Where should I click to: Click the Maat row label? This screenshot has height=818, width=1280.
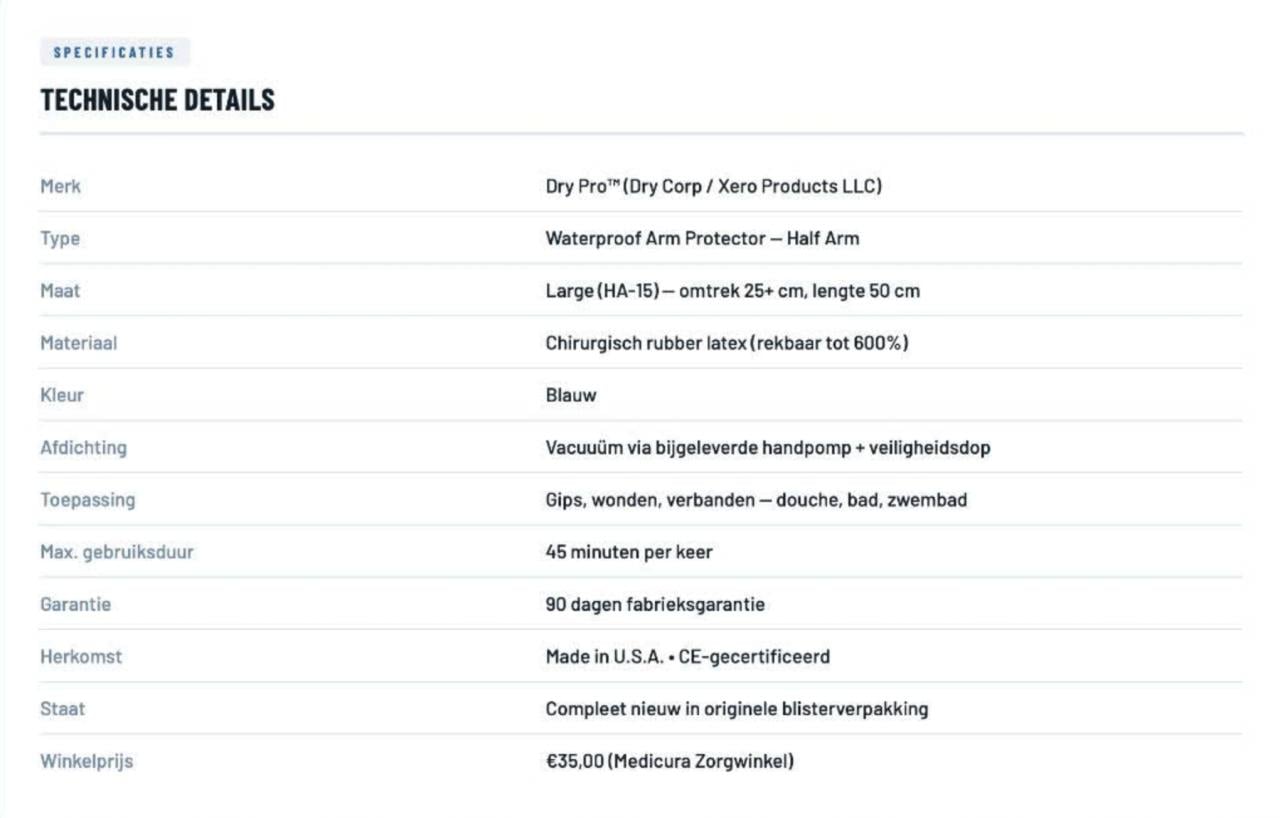coord(60,291)
